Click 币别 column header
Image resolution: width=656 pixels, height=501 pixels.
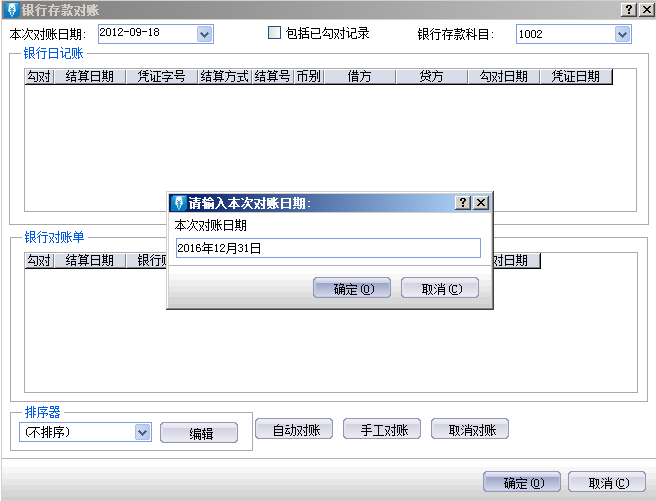pyautogui.click(x=309, y=77)
